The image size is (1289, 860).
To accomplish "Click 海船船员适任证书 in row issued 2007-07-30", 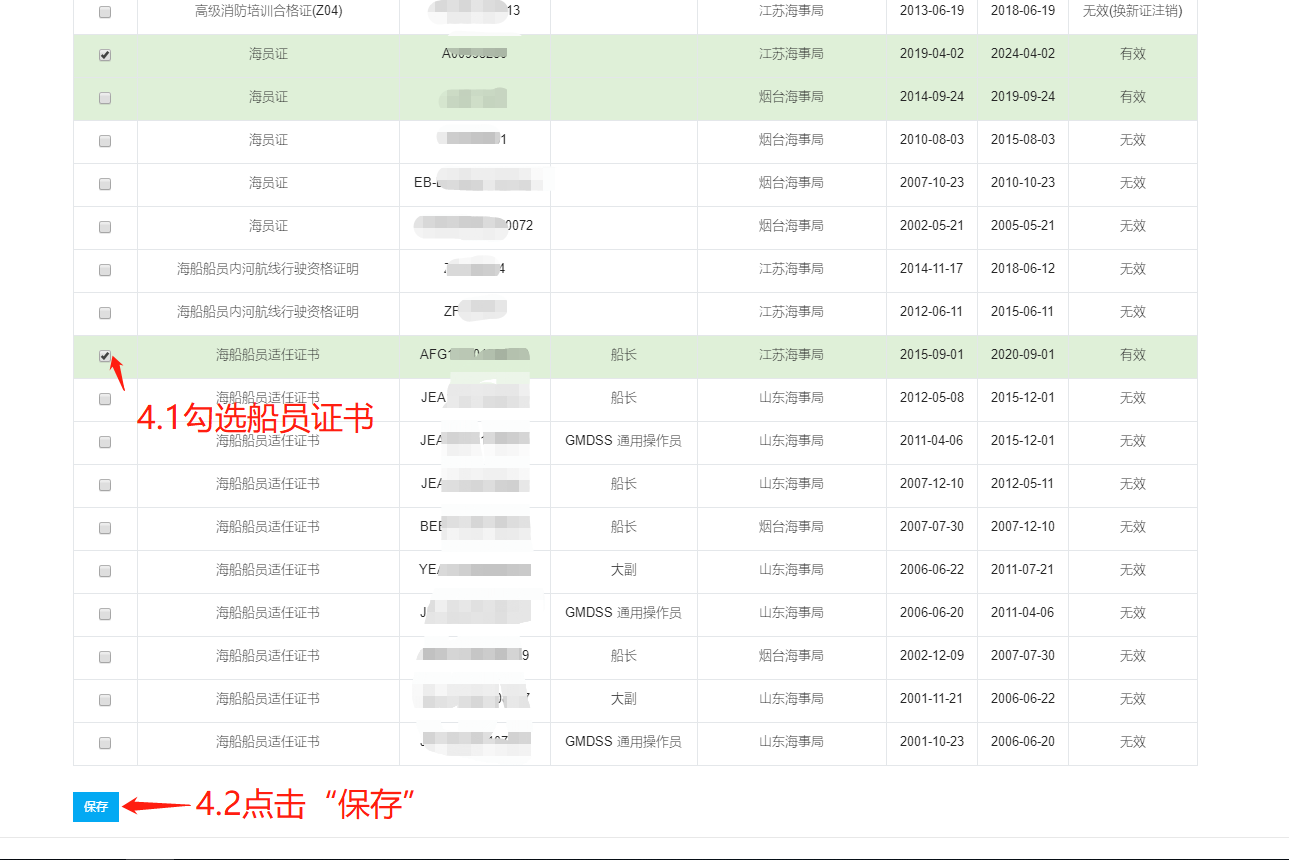I will pos(268,527).
